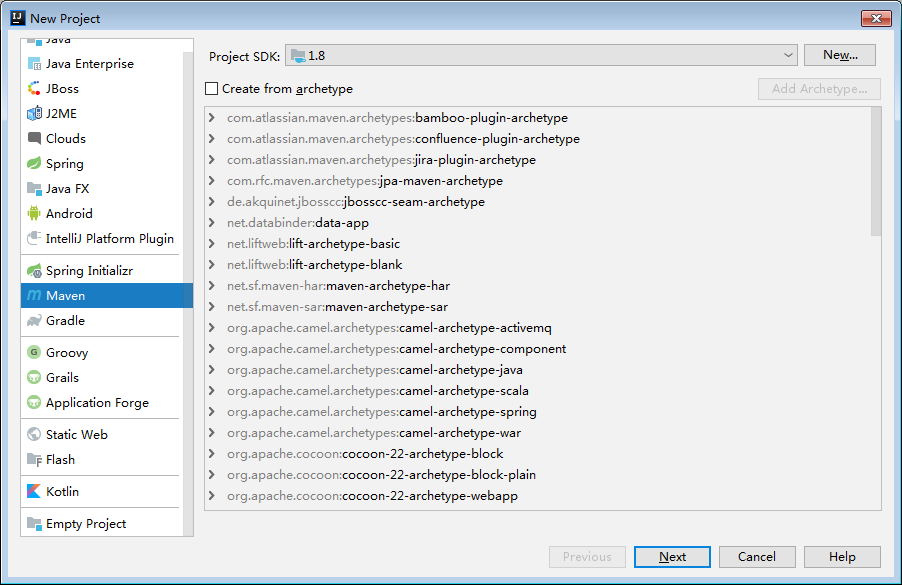Select the JBoss project type icon

click(x=34, y=89)
